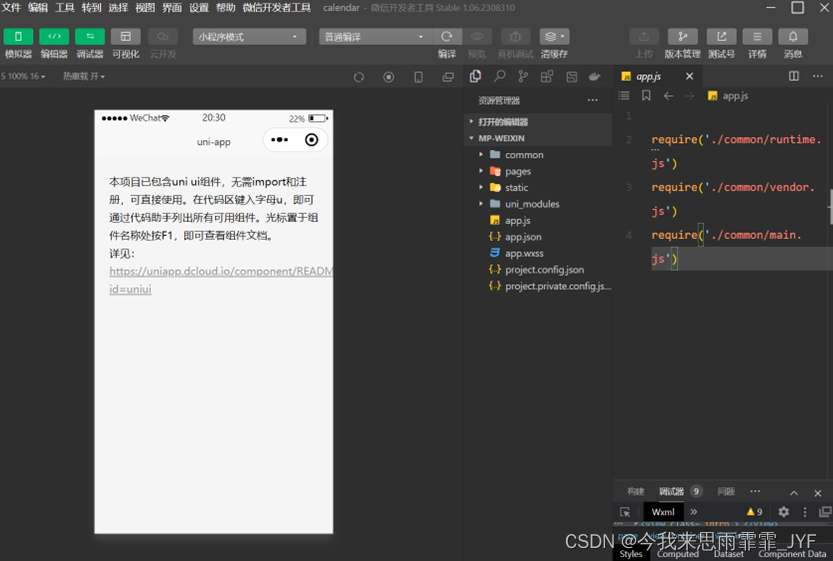Open app.json file
Image resolution: width=833 pixels, height=561 pixels.
538,237
